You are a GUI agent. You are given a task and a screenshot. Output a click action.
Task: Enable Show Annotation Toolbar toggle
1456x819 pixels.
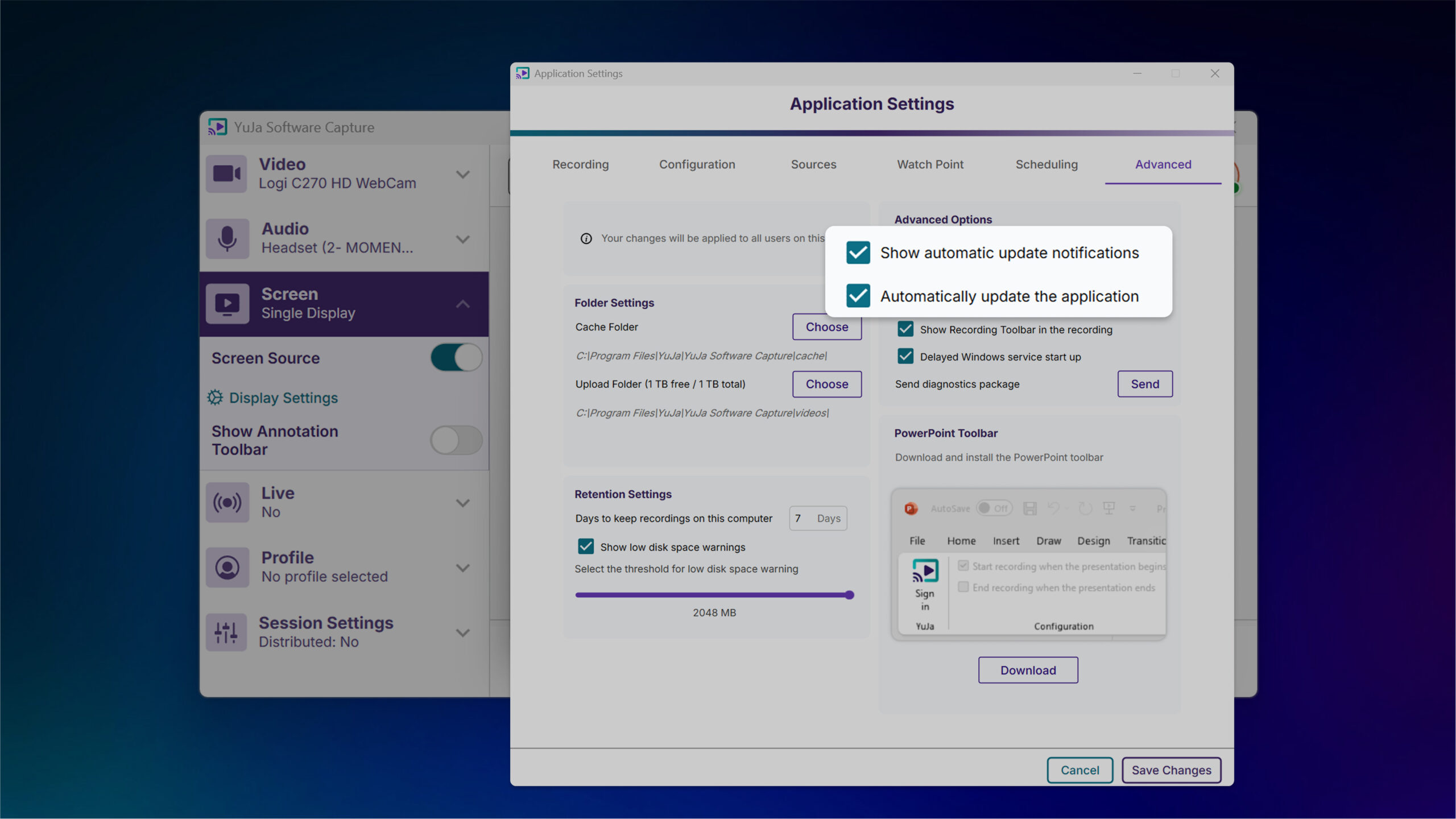(x=456, y=440)
